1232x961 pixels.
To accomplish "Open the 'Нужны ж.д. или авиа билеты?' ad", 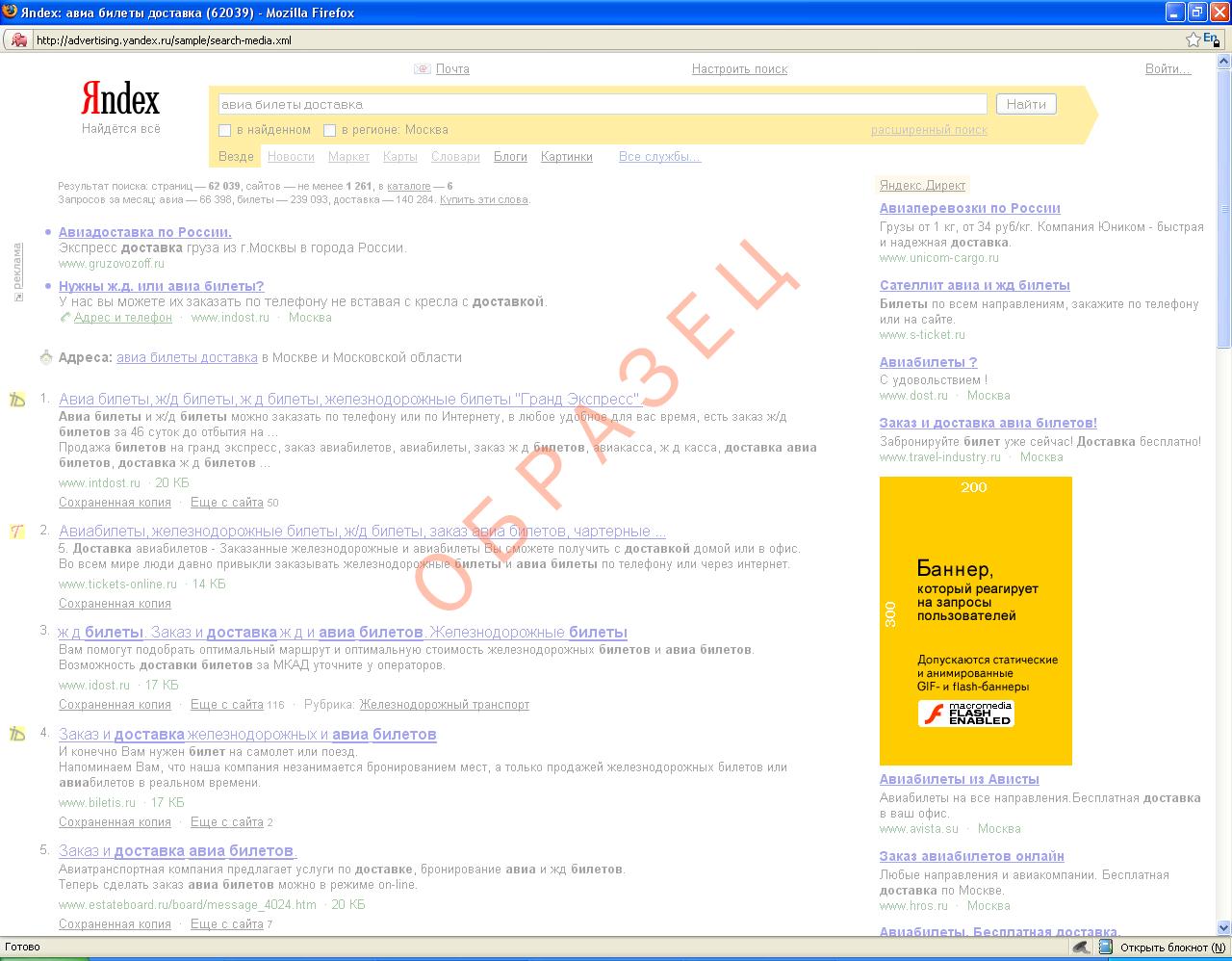I will coord(161,286).
